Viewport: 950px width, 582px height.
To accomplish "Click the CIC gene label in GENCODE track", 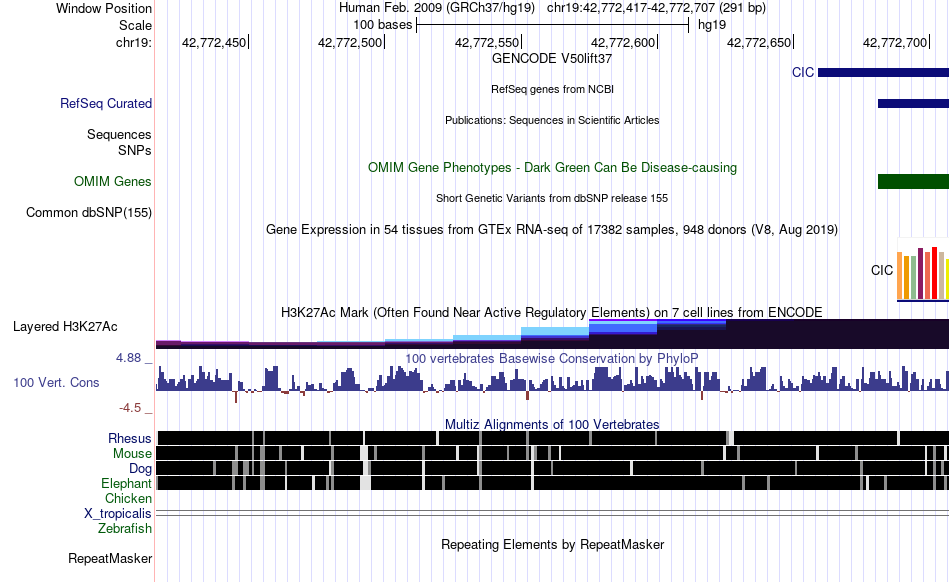I will (x=803, y=73).
